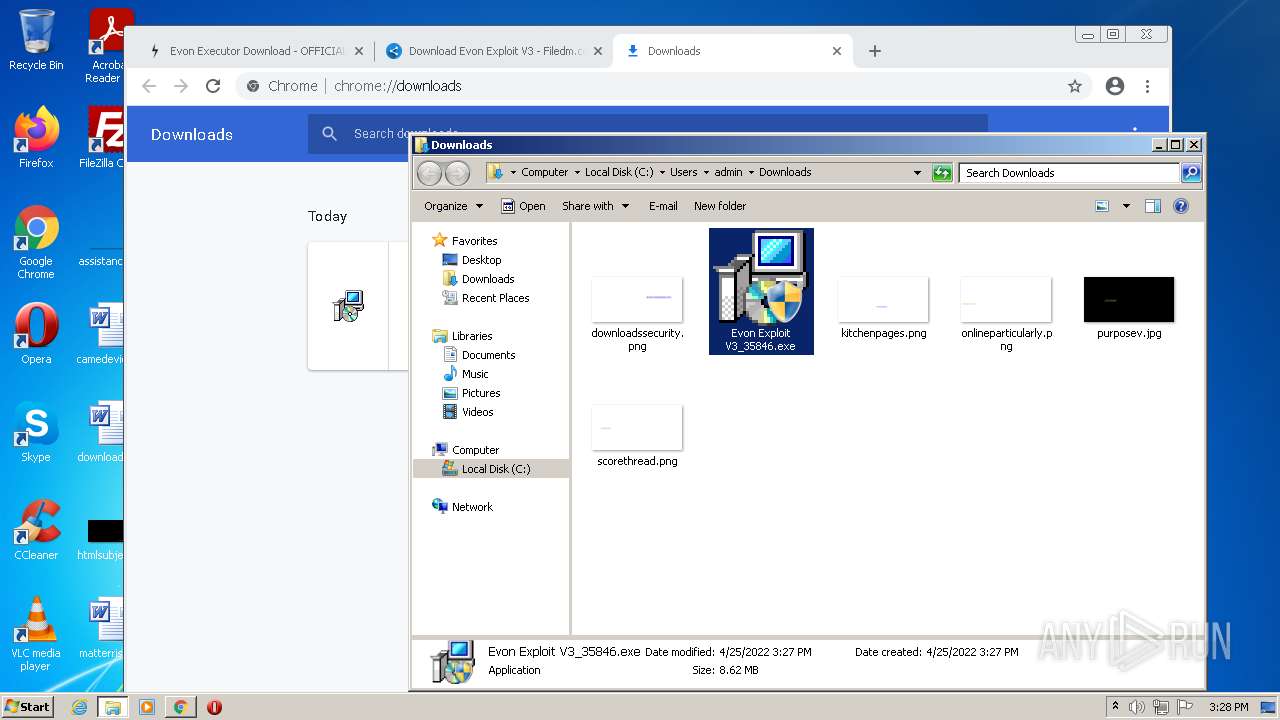Close the Evon Executor Download tab
This screenshot has width=1280, height=720.
click(359, 51)
